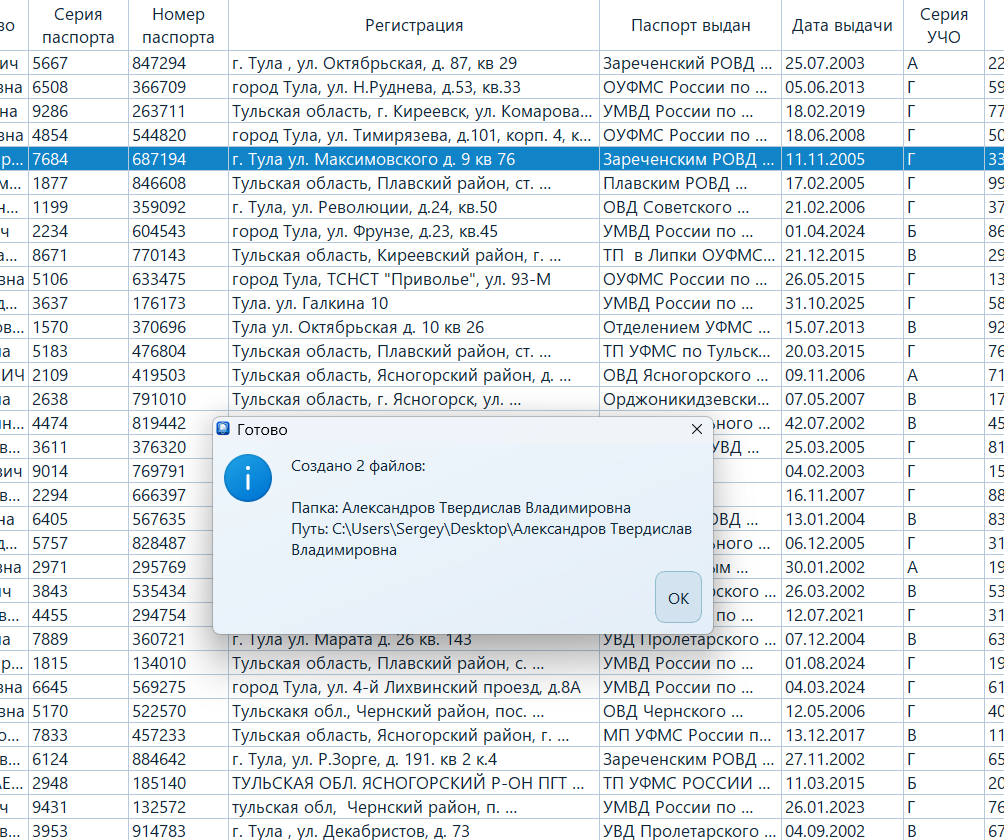Screen dimensions: 1004x840
Task: Click the date cell 16.11.2007
Action: click(x=842, y=496)
